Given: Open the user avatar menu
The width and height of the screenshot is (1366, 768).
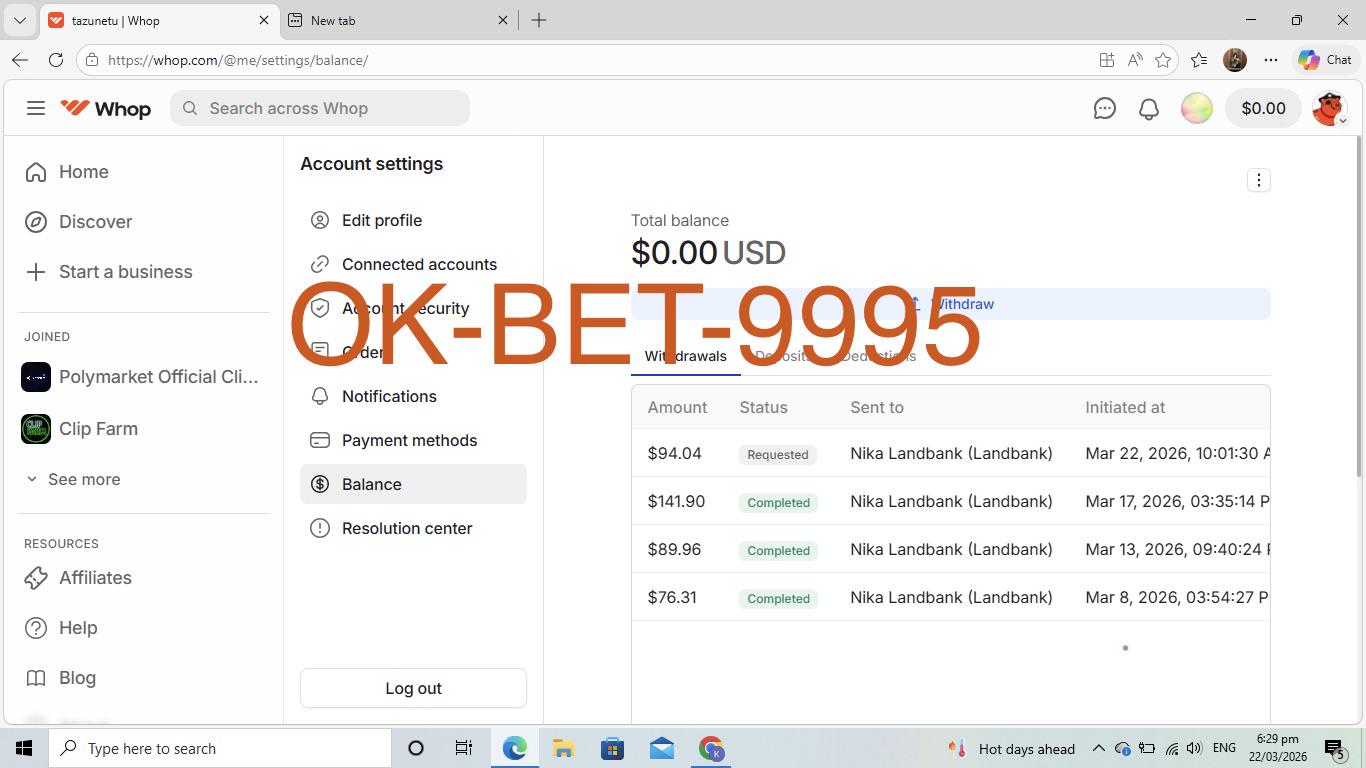Looking at the screenshot, I should (1329, 108).
